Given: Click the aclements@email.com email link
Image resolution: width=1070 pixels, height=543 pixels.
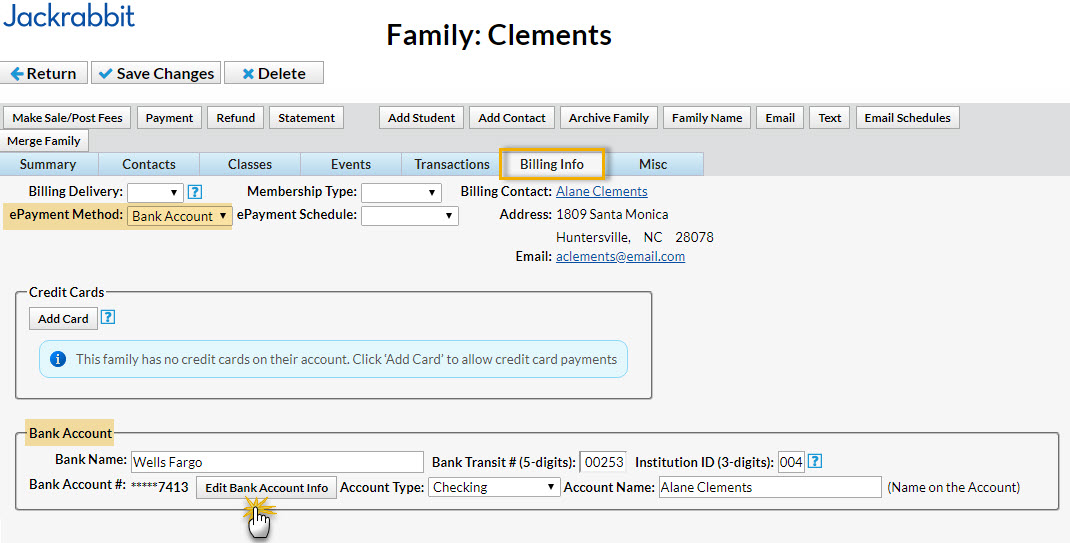Looking at the screenshot, I should 620,256.
